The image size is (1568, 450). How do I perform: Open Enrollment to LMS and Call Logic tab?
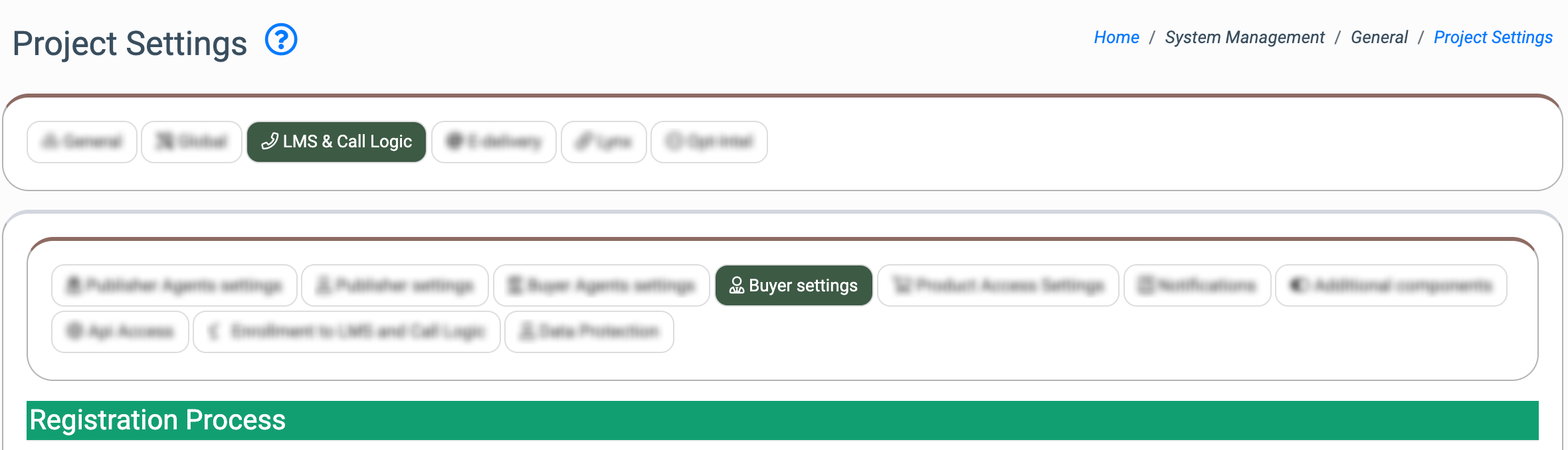point(347,332)
